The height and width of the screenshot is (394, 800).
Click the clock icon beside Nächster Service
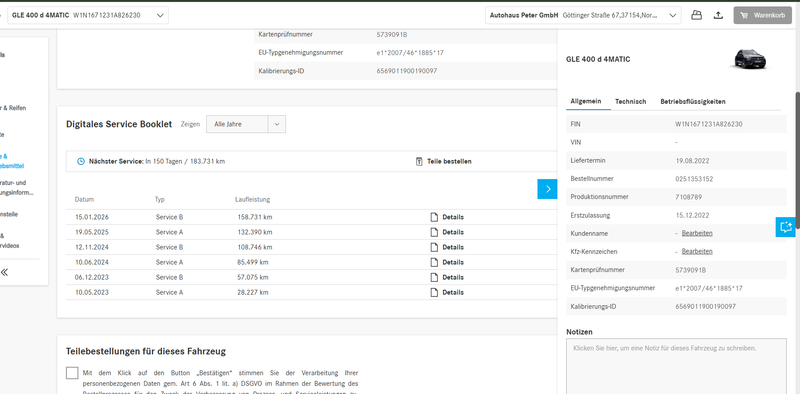coord(81,161)
